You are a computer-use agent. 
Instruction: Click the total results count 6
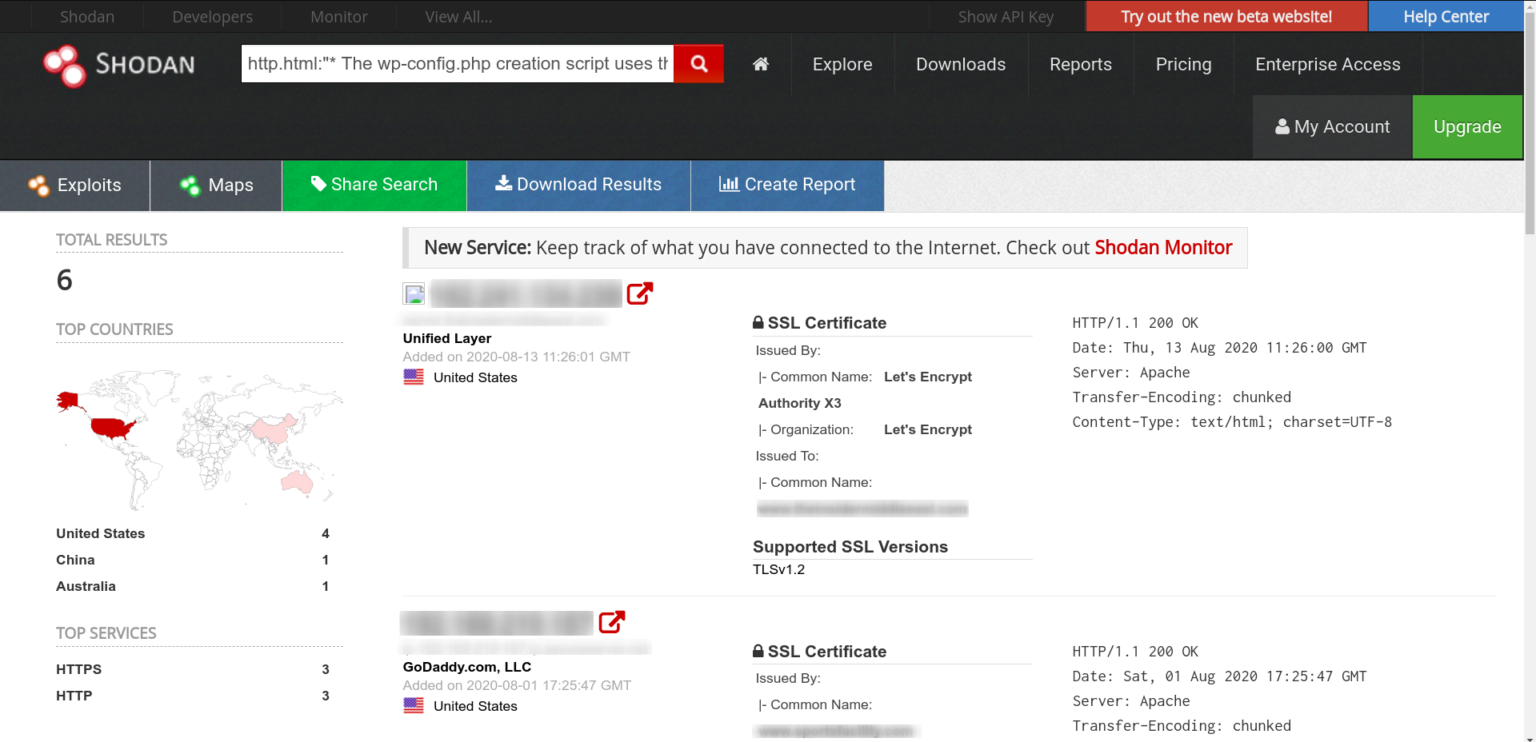(65, 280)
